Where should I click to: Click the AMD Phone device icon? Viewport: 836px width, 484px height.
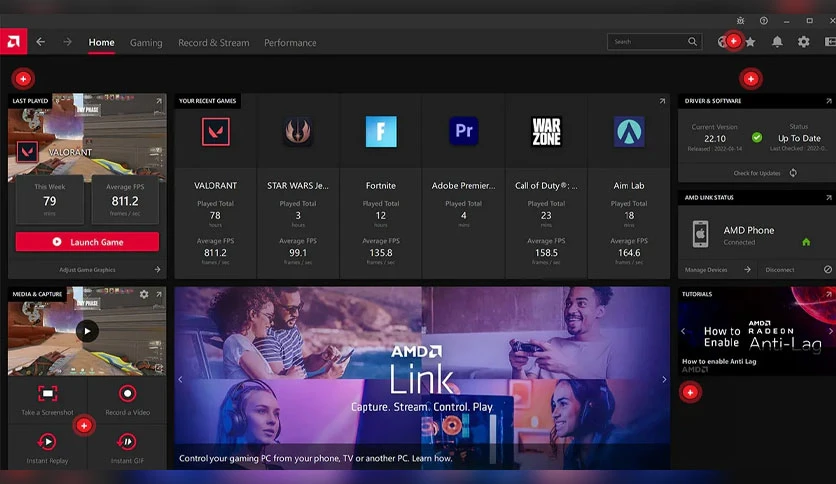(701, 234)
